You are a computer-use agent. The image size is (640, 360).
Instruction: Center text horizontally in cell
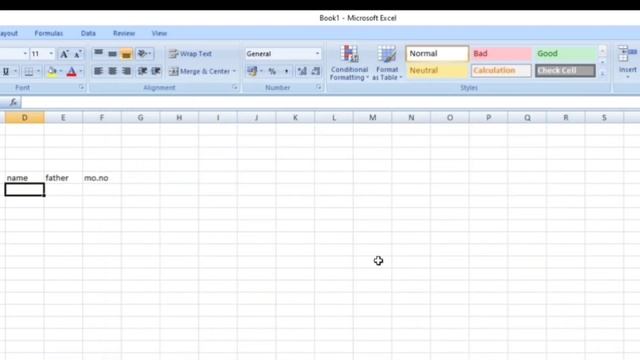(x=112, y=71)
